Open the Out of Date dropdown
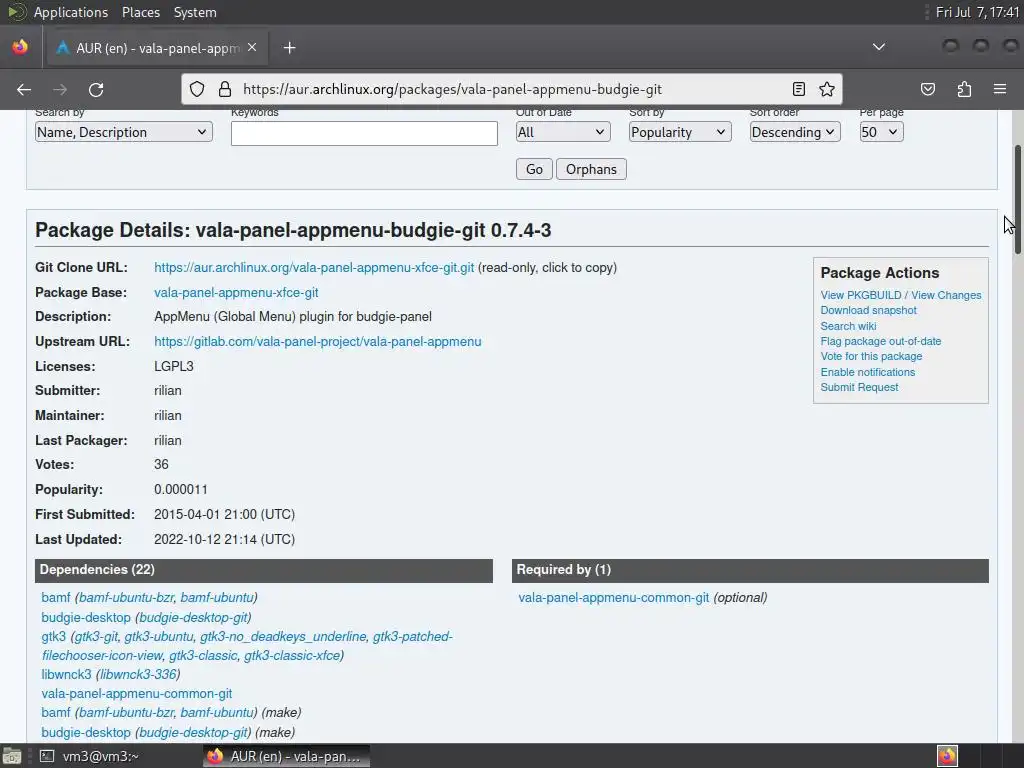This screenshot has height=768, width=1024. pos(563,132)
